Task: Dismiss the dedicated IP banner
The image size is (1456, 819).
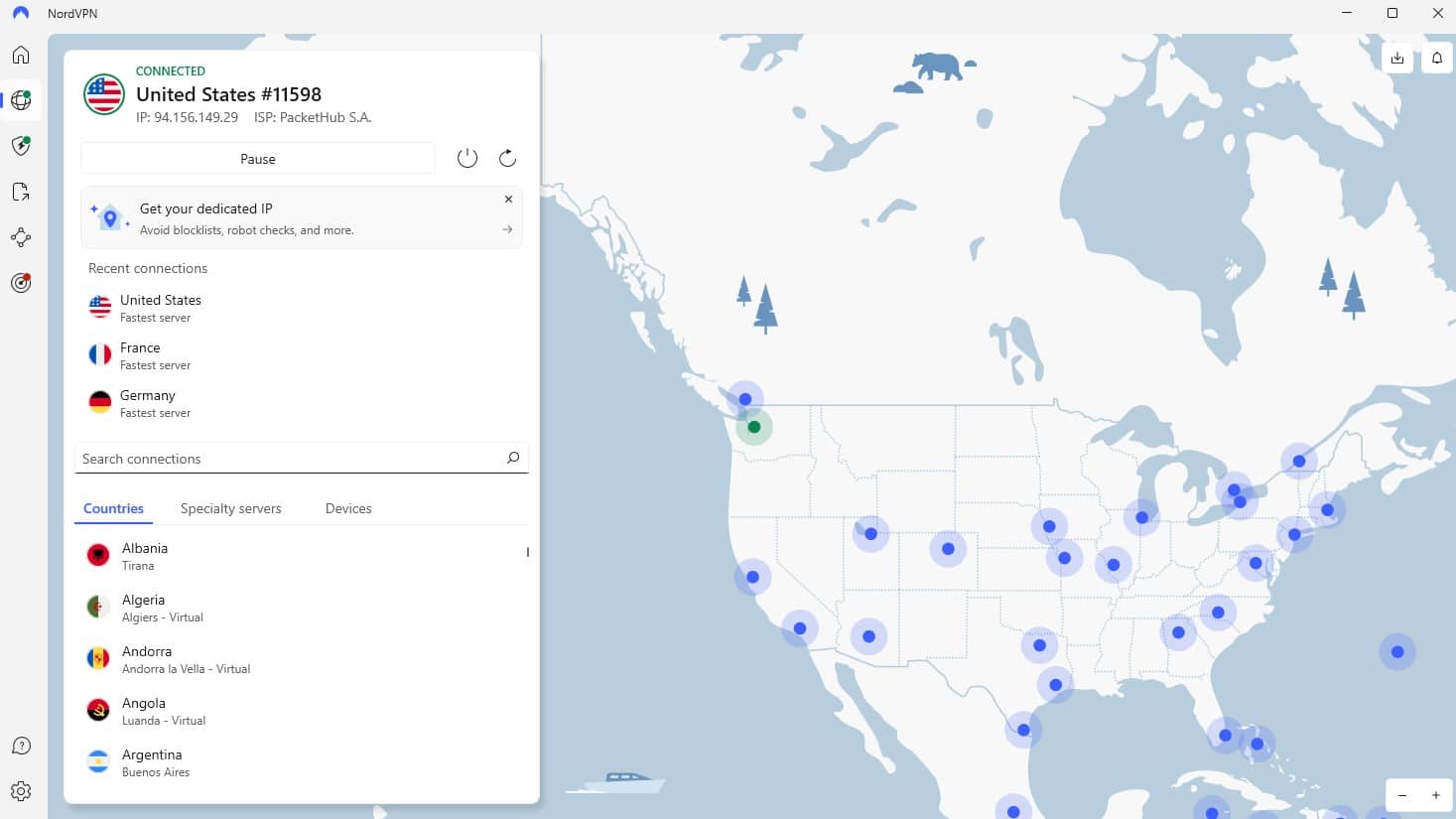Action: tap(508, 199)
